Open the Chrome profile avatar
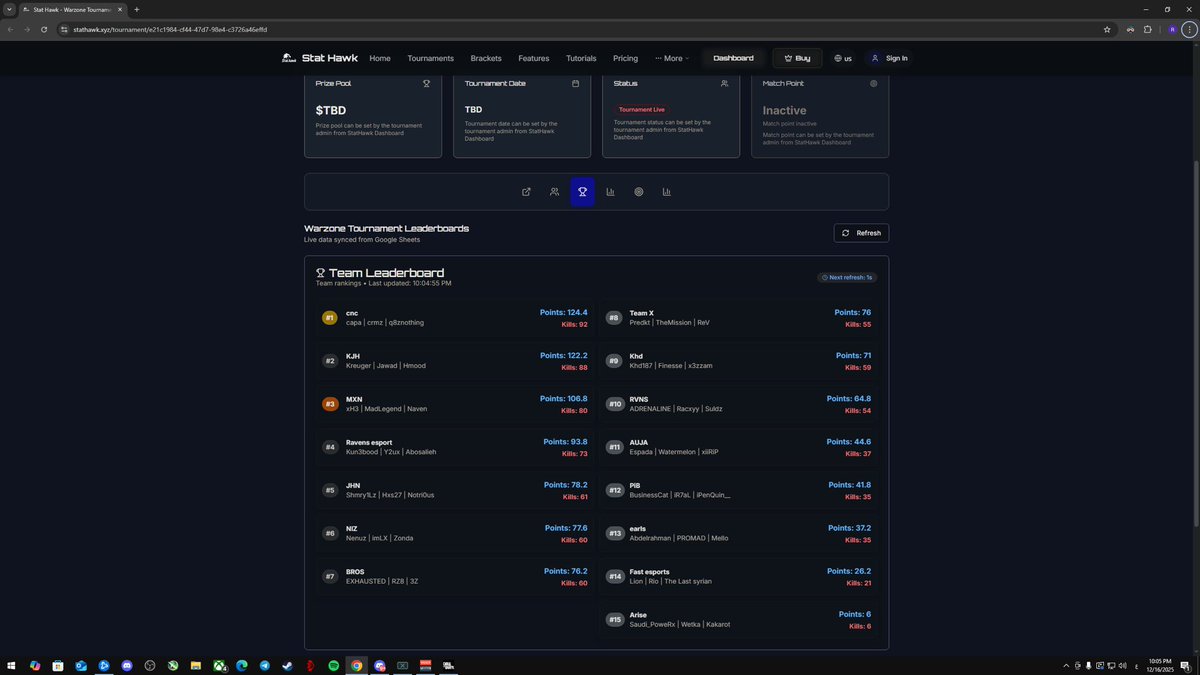 click(1172, 29)
